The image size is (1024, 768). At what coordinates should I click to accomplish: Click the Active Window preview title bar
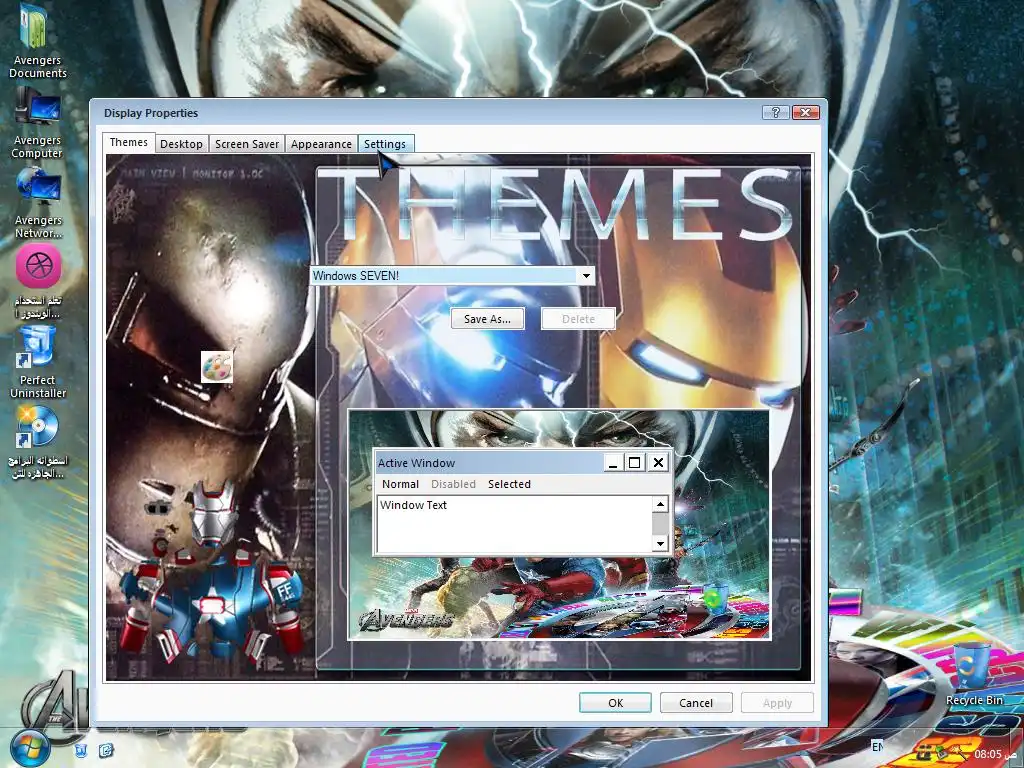pos(488,463)
